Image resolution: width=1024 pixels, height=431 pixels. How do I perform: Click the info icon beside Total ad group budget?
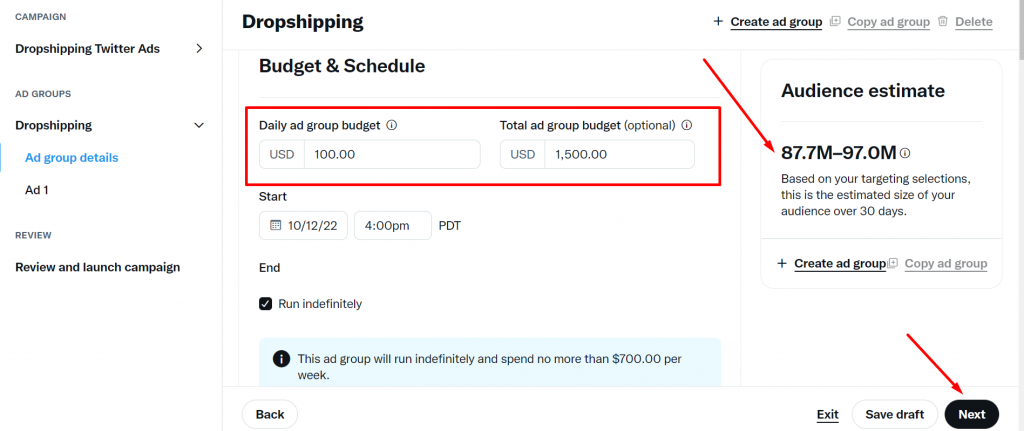click(x=686, y=125)
